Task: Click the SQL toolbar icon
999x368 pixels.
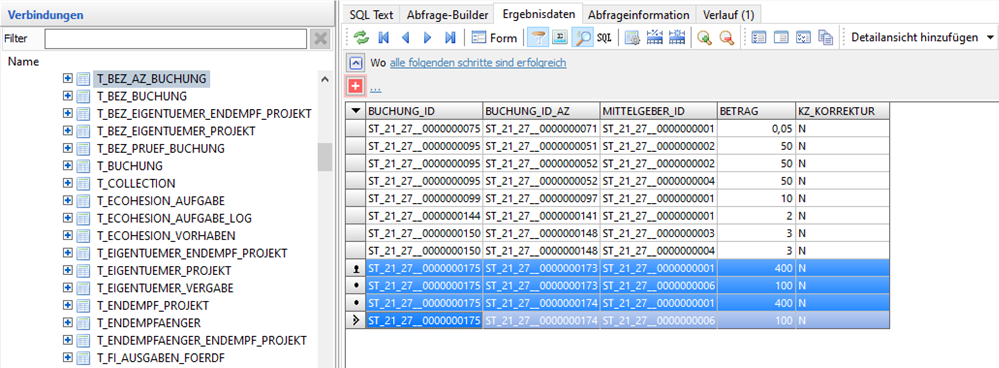Action: click(604, 38)
